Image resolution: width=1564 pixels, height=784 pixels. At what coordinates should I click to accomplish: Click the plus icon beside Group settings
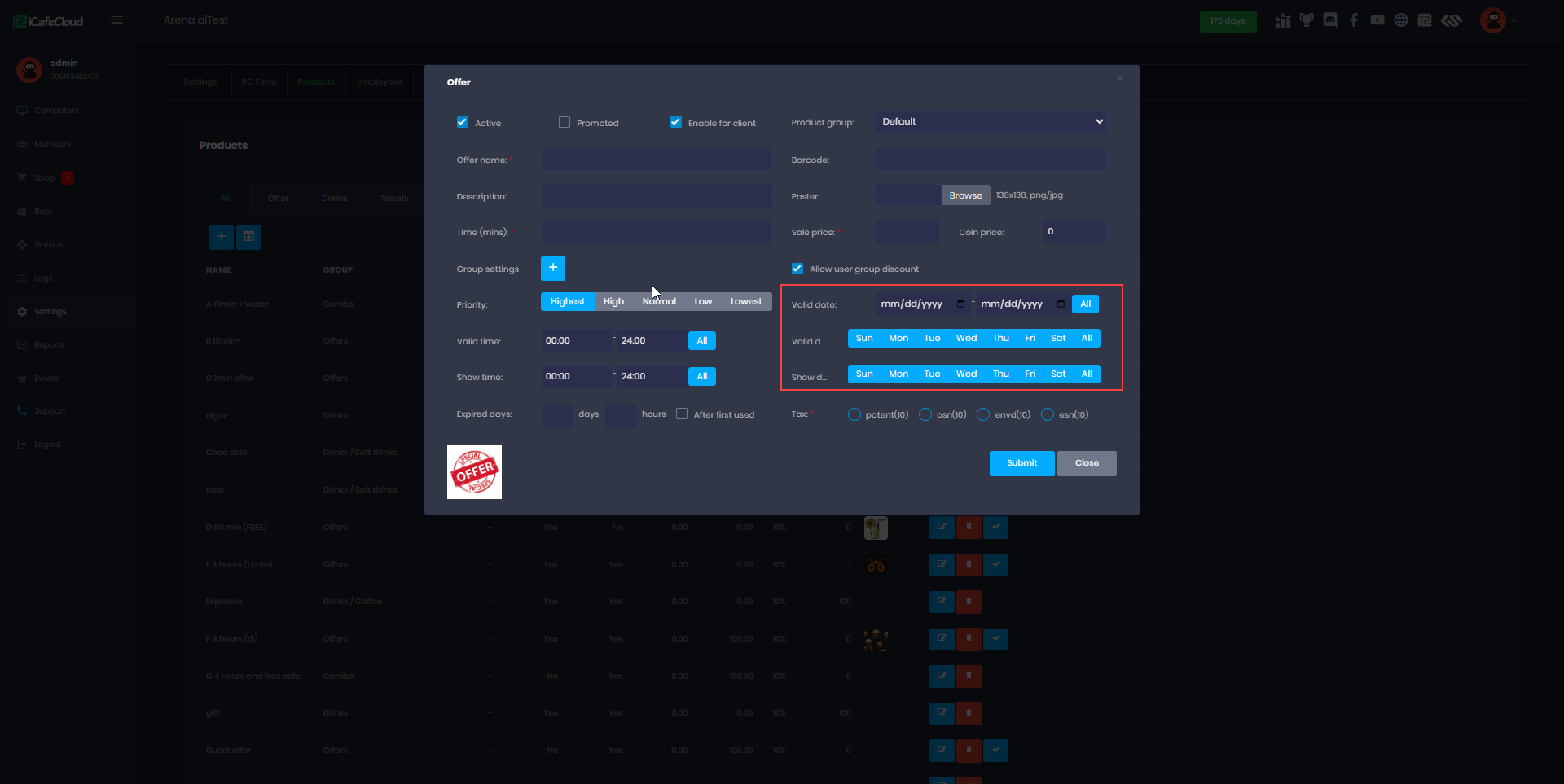553,268
